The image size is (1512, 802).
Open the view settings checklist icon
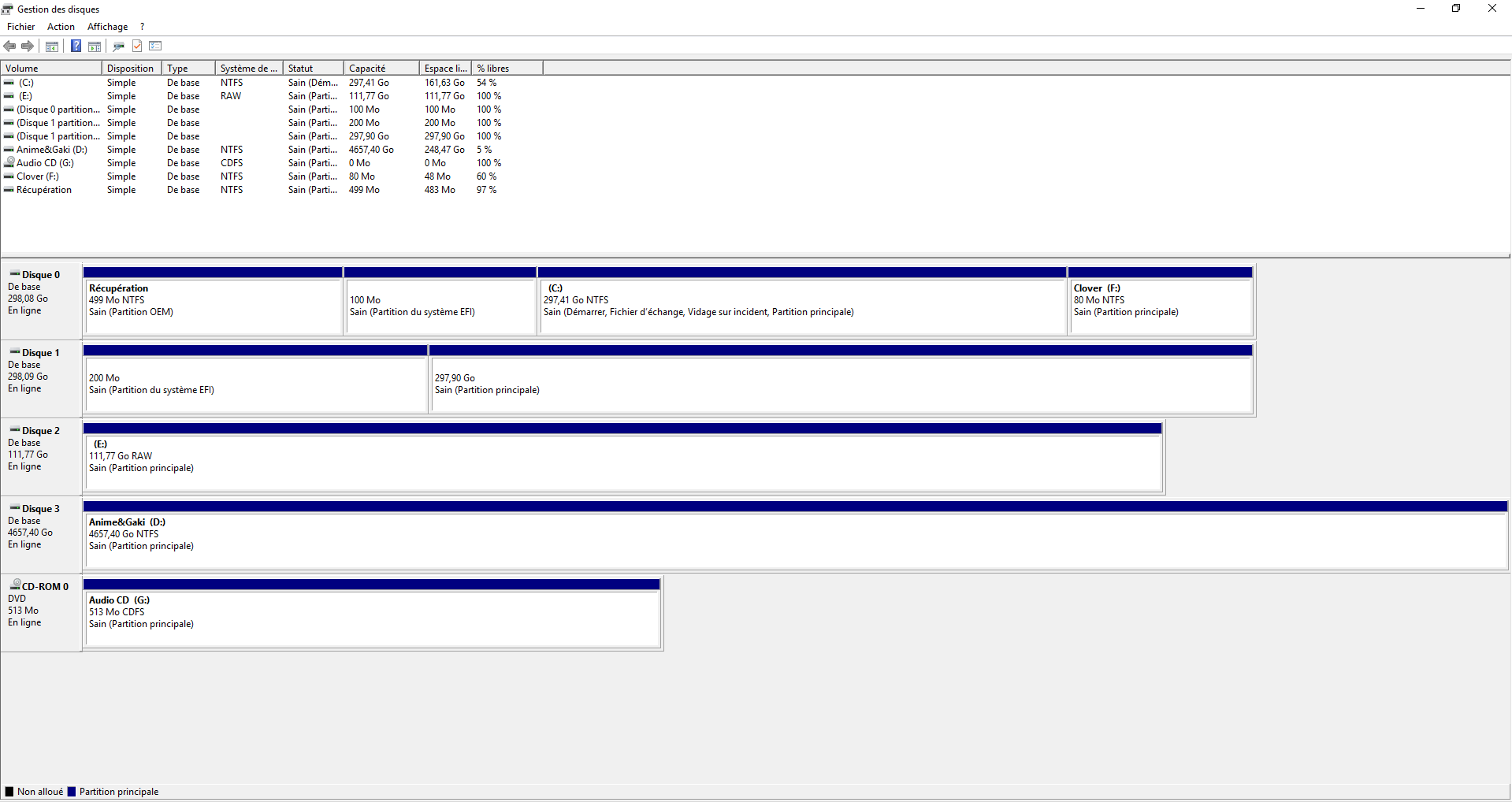click(x=155, y=46)
